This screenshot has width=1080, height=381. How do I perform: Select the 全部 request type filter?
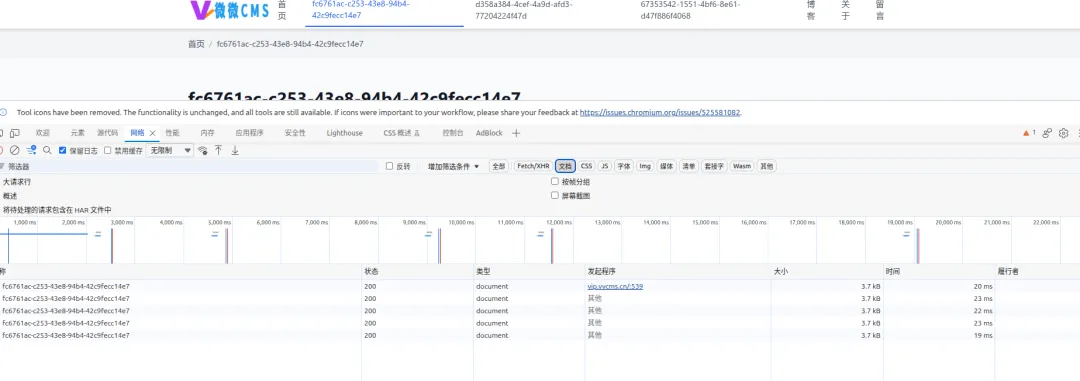499,166
